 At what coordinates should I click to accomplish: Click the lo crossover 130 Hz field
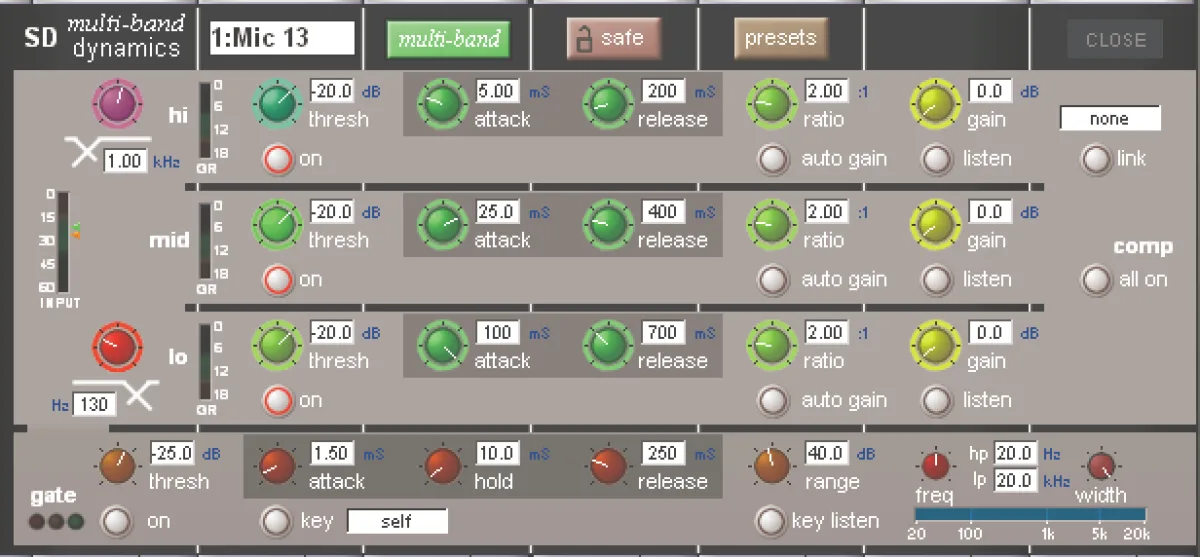pyautogui.click(x=94, y=404)
